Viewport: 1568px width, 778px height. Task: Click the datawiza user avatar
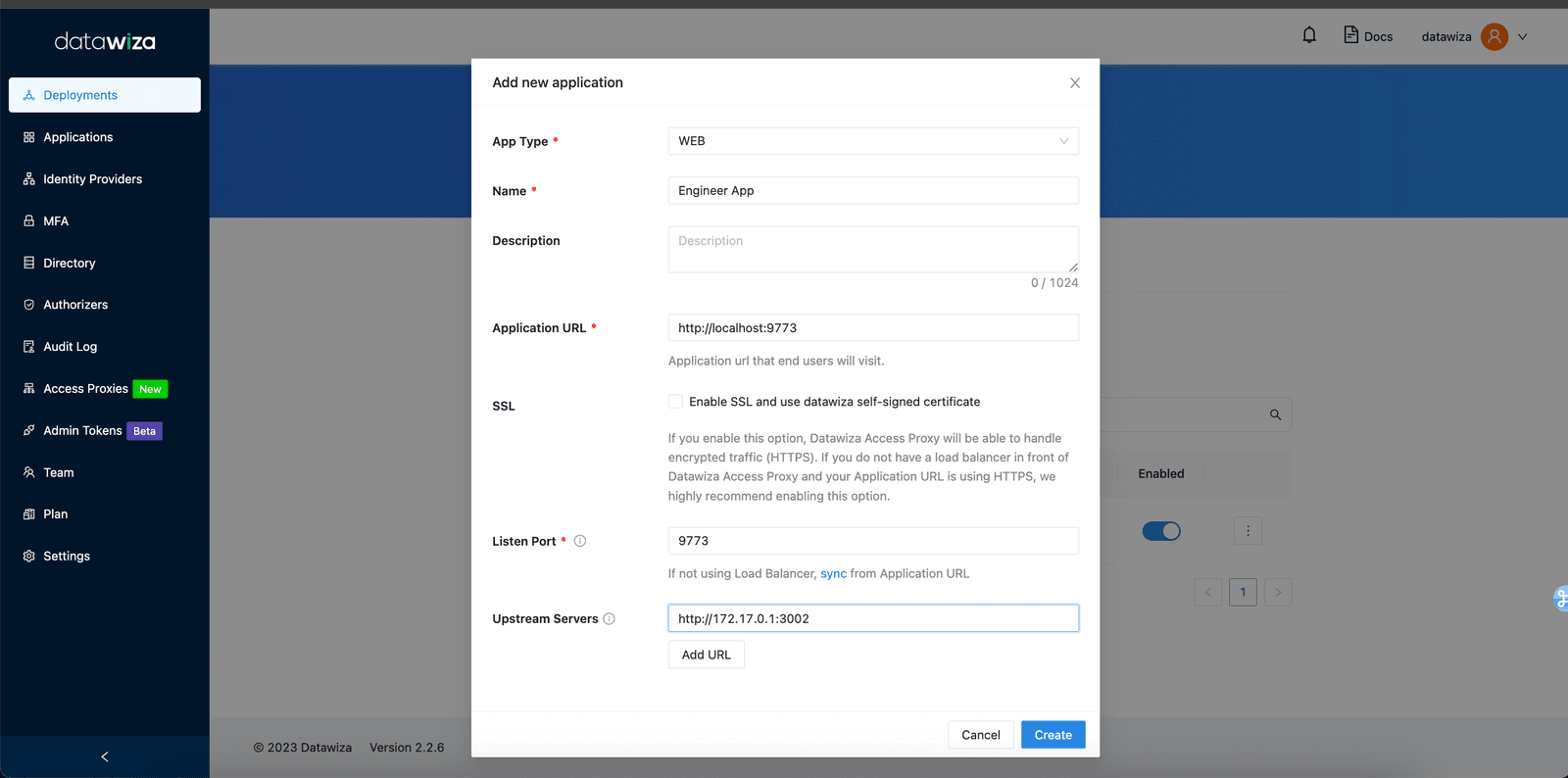tap(1494, 36)
